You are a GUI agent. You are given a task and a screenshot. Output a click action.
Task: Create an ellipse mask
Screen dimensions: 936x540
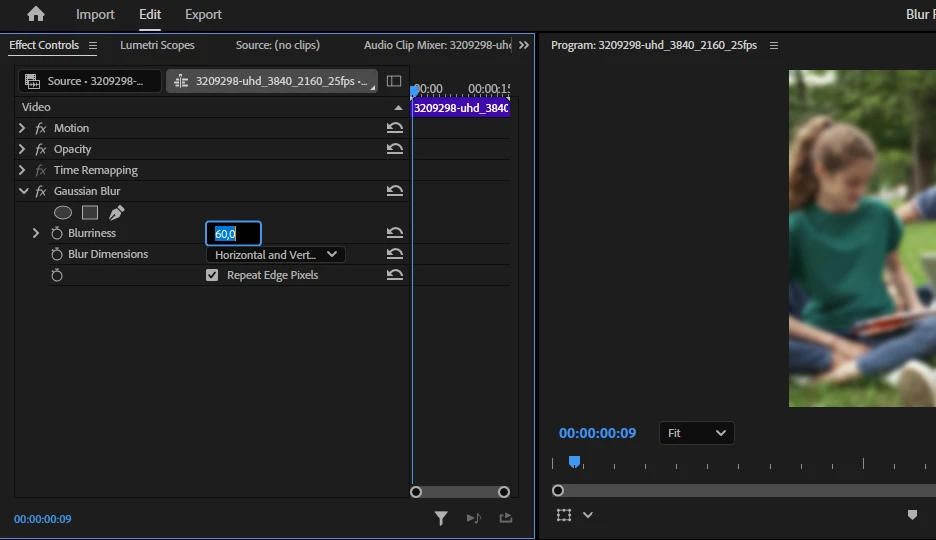(x=63, y=212)
